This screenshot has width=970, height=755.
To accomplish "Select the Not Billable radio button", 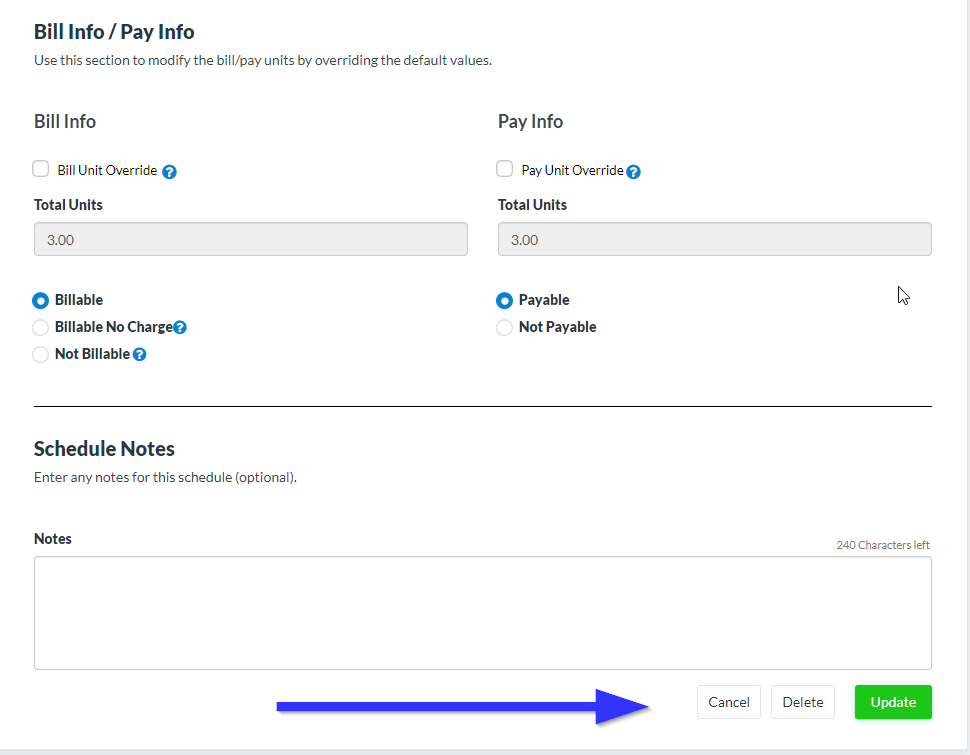I will [x=41, y=354].
